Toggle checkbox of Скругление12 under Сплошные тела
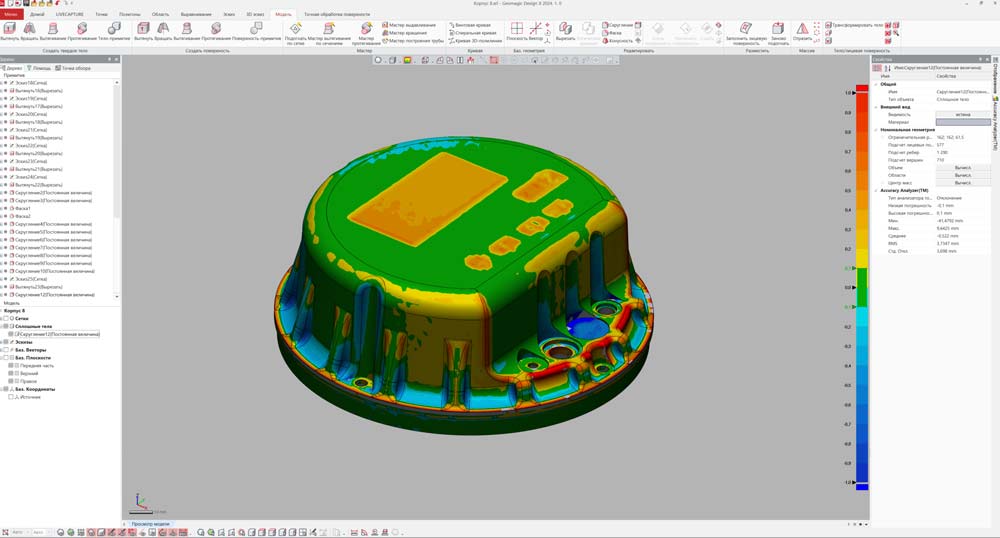This screenshot has height=538, width=1000. [x=11, y=334]
